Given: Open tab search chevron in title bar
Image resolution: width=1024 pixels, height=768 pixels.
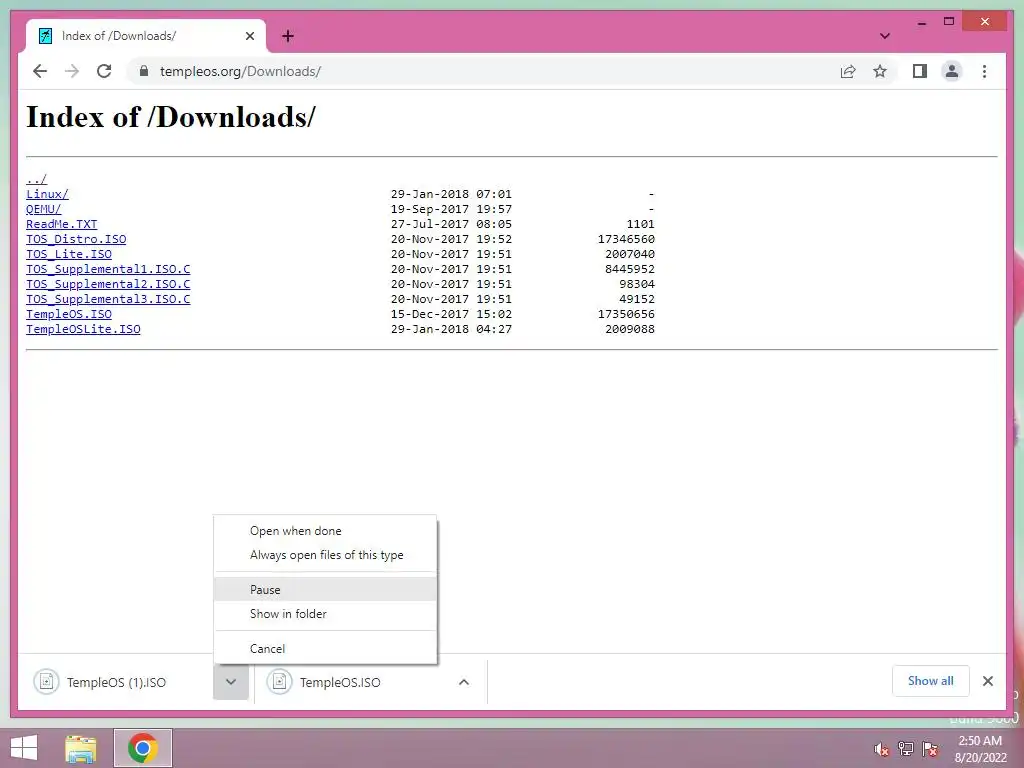Looking at the screenshot, I should pos(884,36).
